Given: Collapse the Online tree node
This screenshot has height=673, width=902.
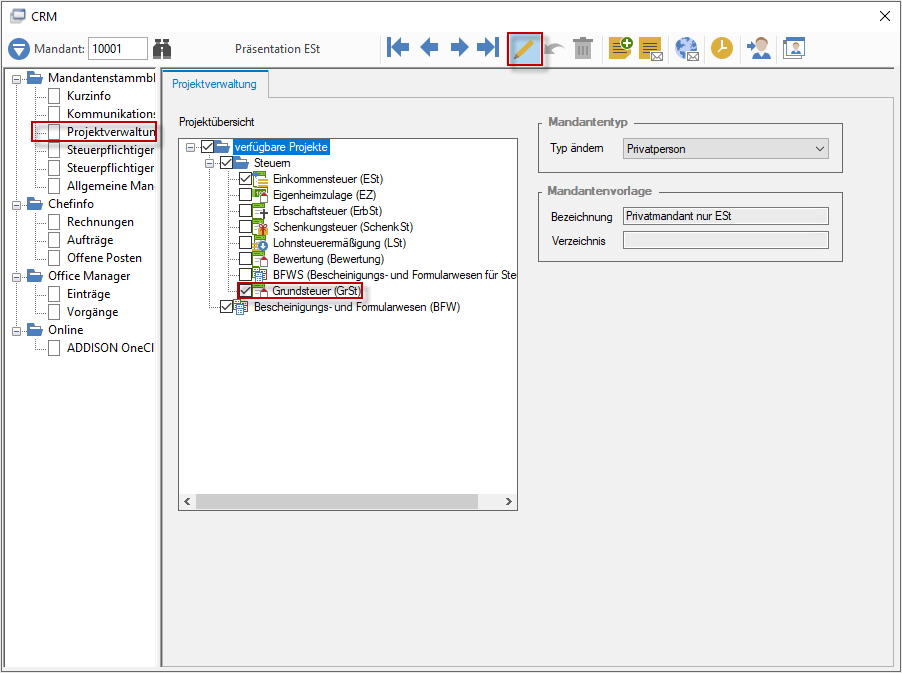Looking at the screenshot, I should click(17, 331).
